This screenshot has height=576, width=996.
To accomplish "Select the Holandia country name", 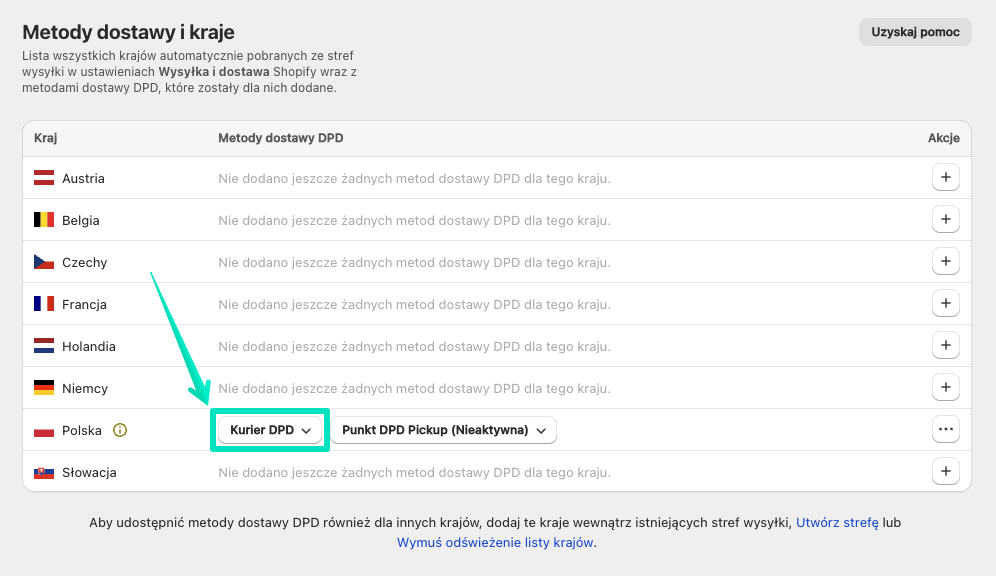I will pos(89,346).
